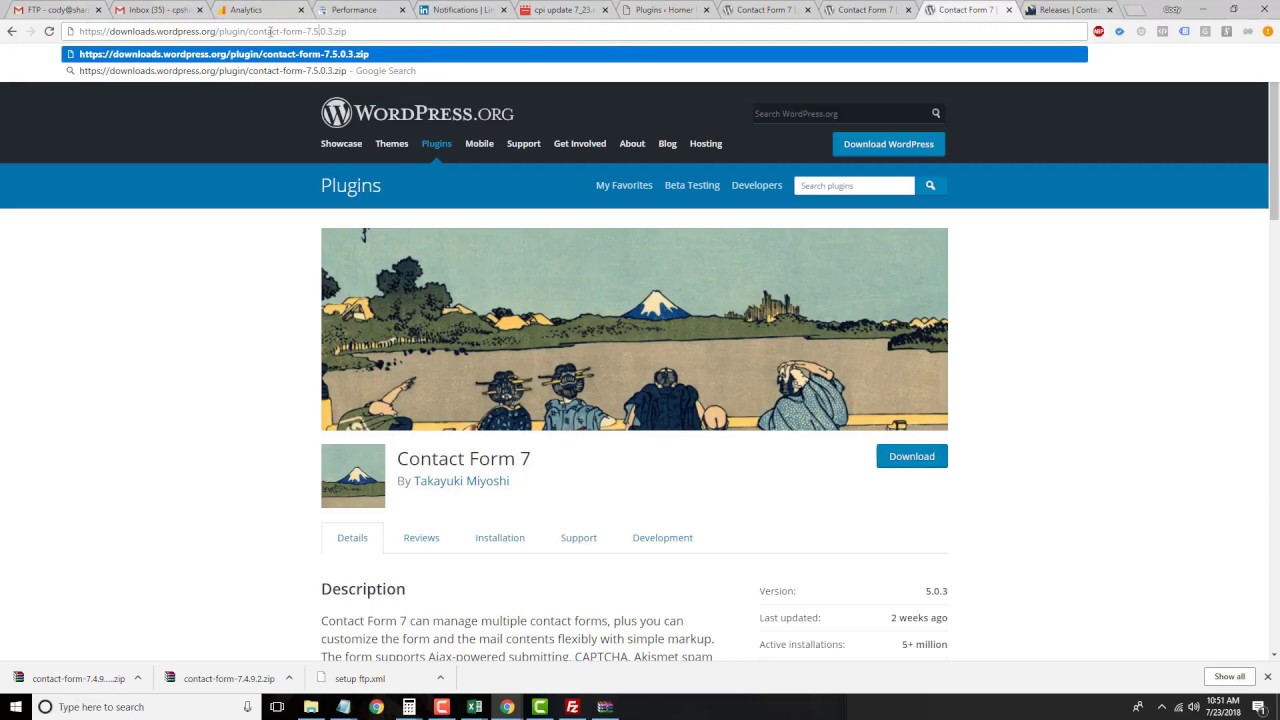The width and height of the screenshot is (1280, 720).
Task: Open Excel from the taskbar
Action: 474,707
